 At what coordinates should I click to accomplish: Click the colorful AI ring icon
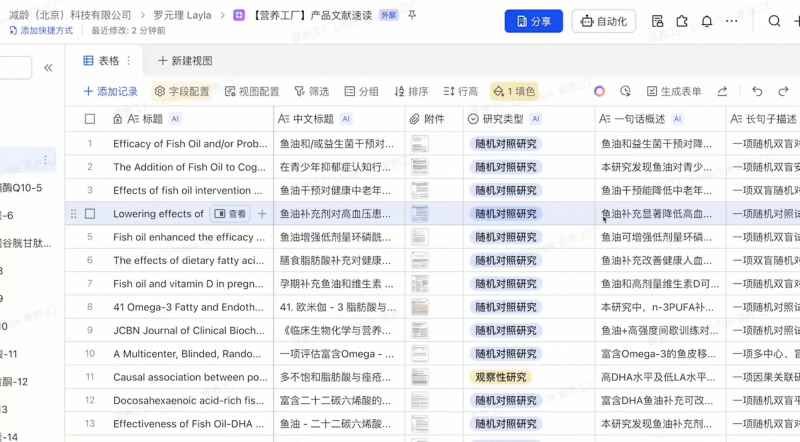coord(599,91)
